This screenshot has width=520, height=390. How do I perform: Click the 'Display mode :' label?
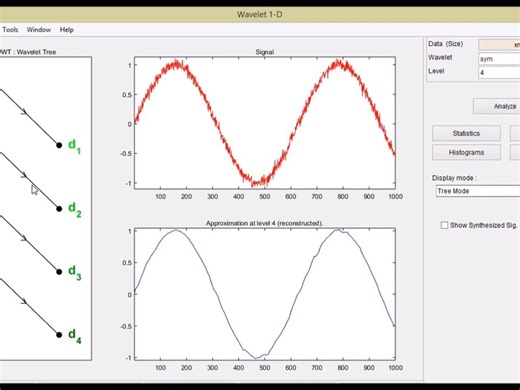(454, 178)
